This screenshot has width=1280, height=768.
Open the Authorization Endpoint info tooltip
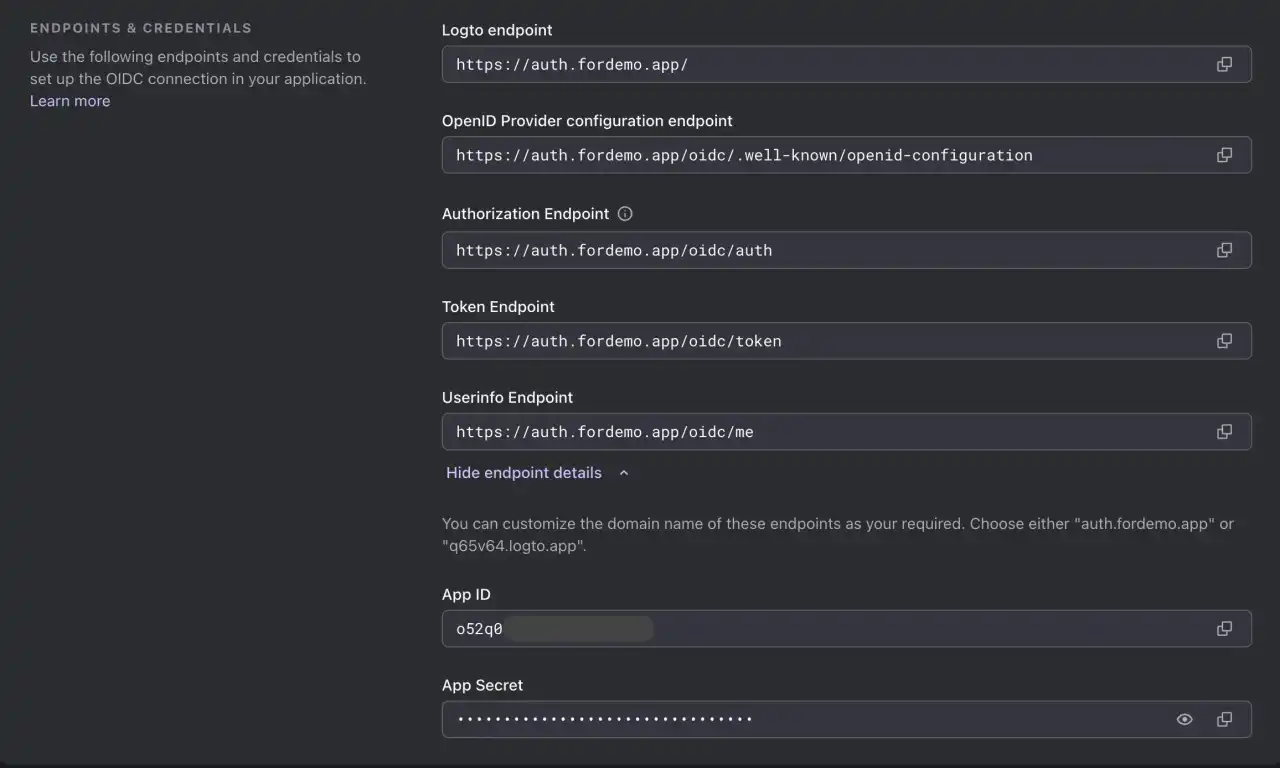[x=624, y=213]
